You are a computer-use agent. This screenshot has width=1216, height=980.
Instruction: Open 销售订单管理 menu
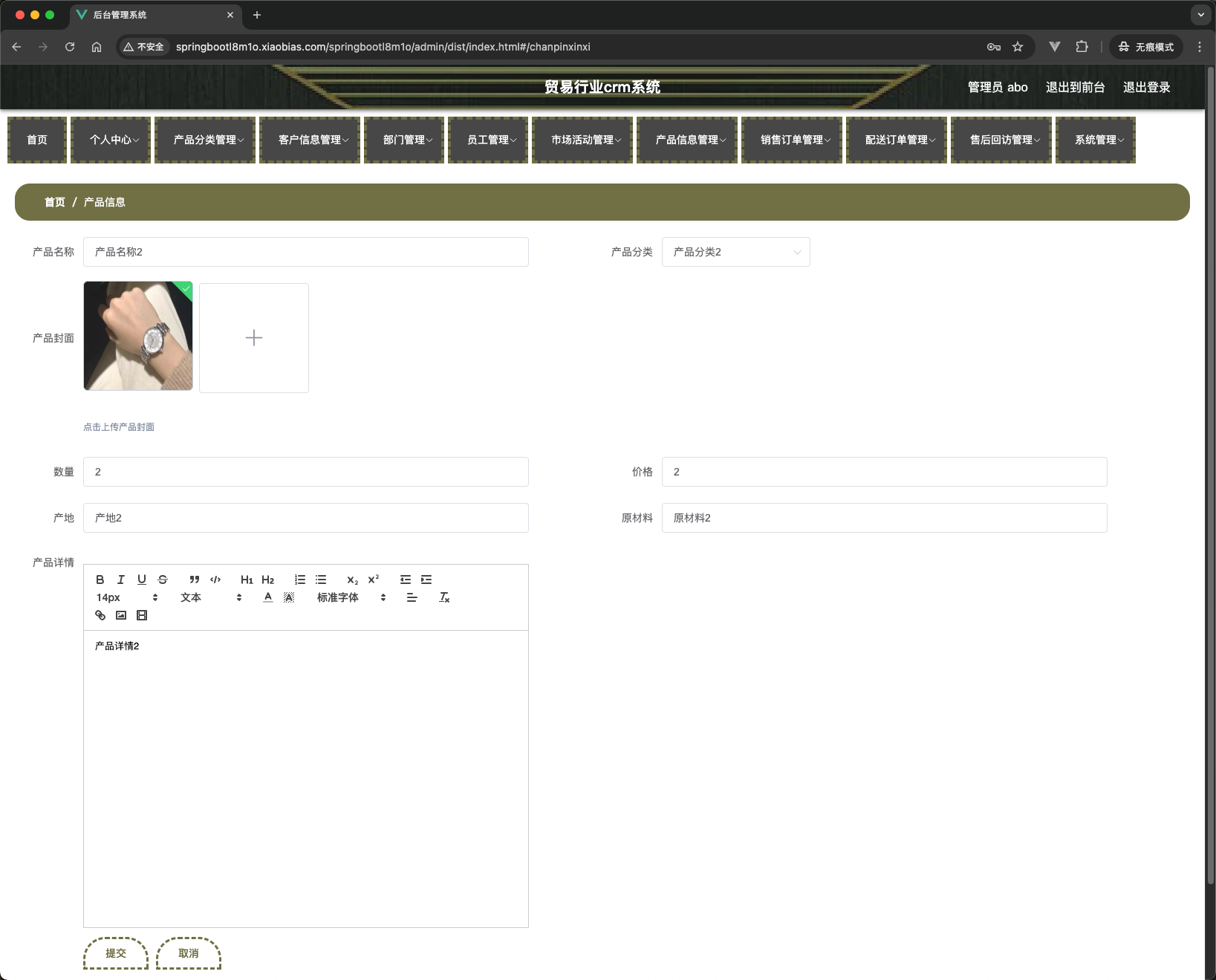pos(792,140)
